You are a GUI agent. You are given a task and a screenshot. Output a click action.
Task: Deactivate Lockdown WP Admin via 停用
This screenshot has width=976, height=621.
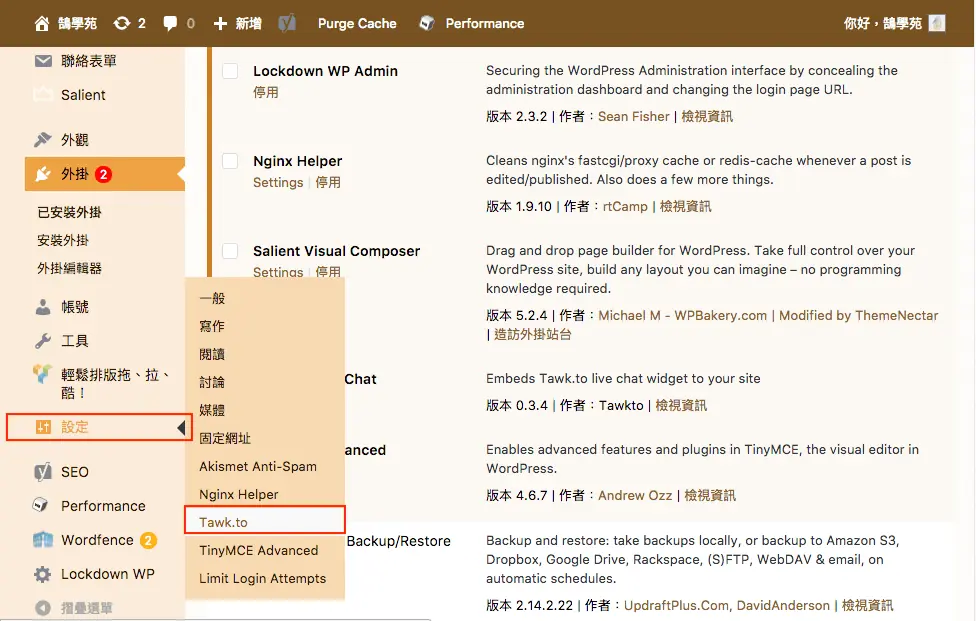coord(266,92)
